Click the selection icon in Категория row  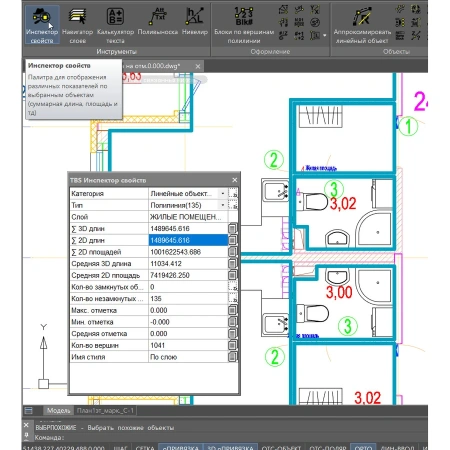pyautogui.click(x=233, y=193)
